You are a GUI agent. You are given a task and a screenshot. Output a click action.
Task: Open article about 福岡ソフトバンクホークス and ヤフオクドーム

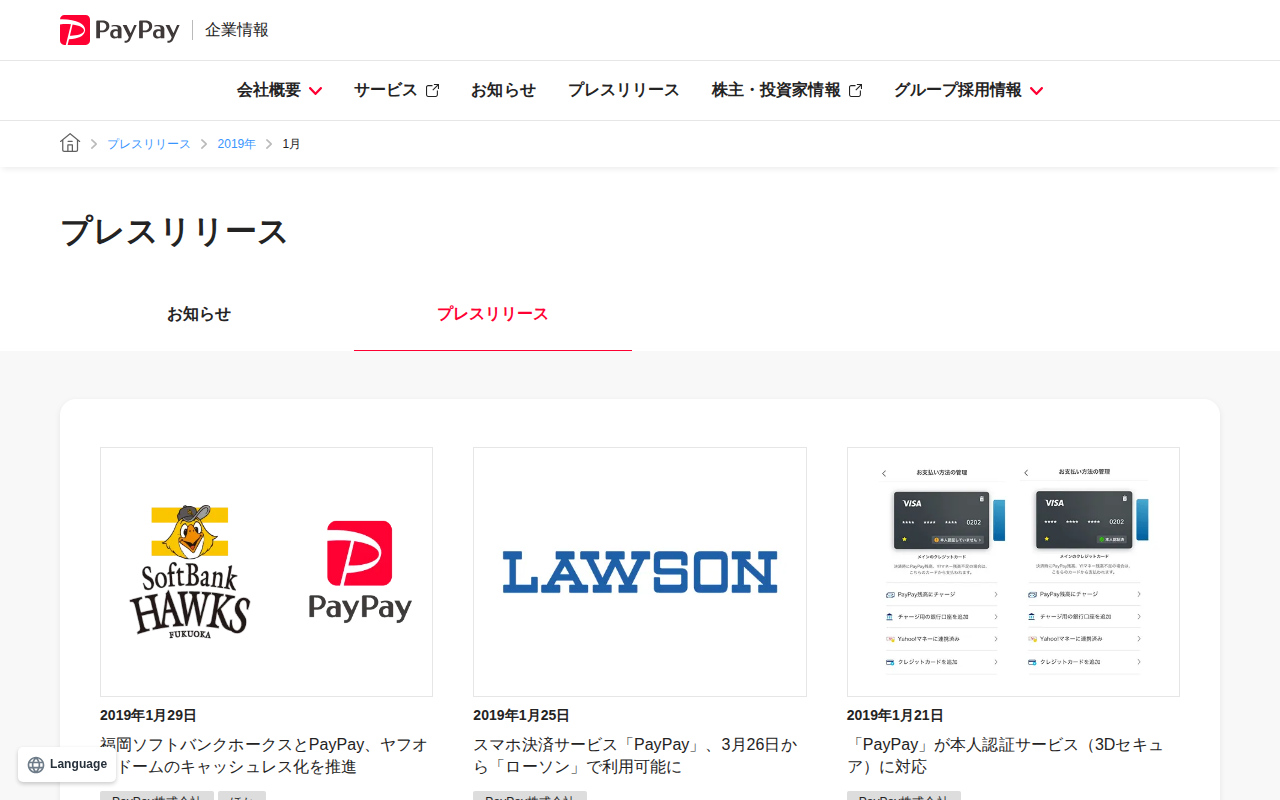[x=264, y=756]
